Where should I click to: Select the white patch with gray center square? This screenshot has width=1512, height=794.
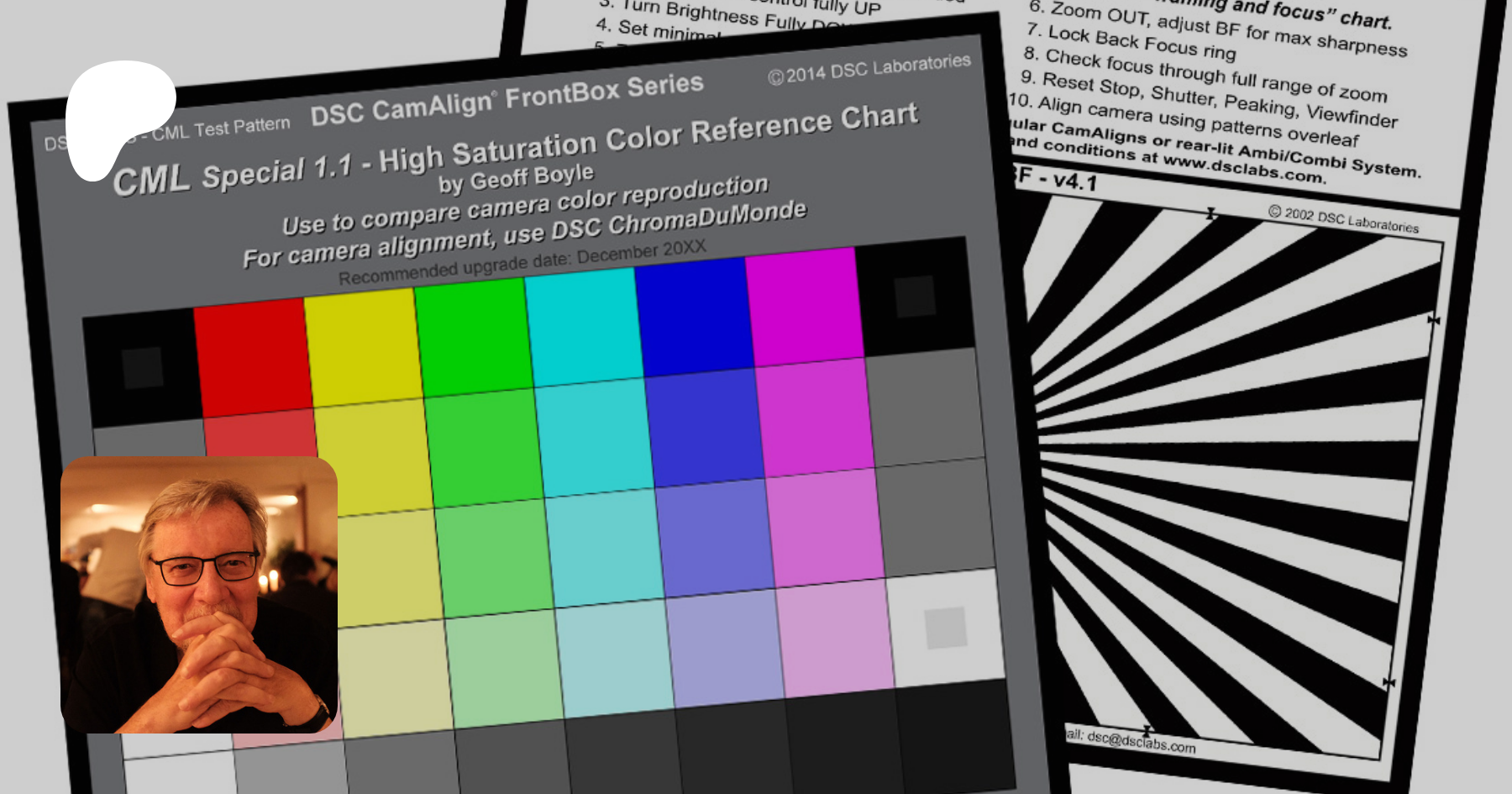(x=945, y=628)
